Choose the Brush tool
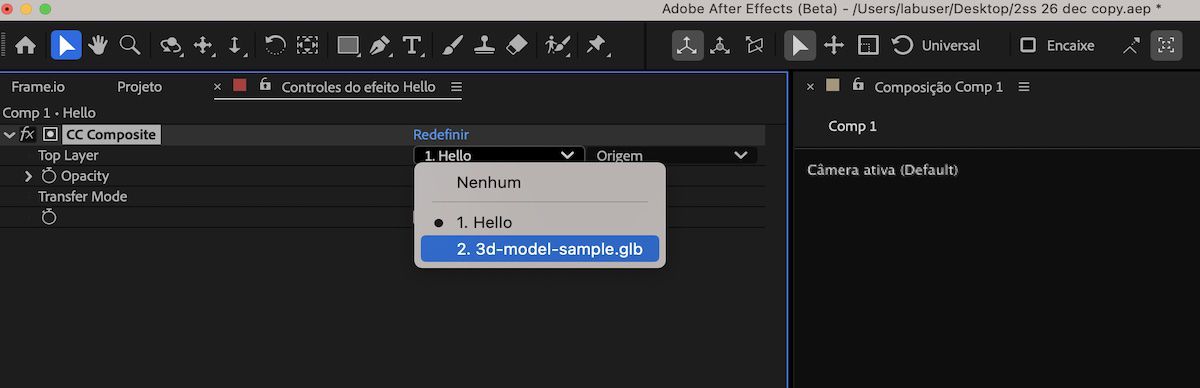 (452, 45)
